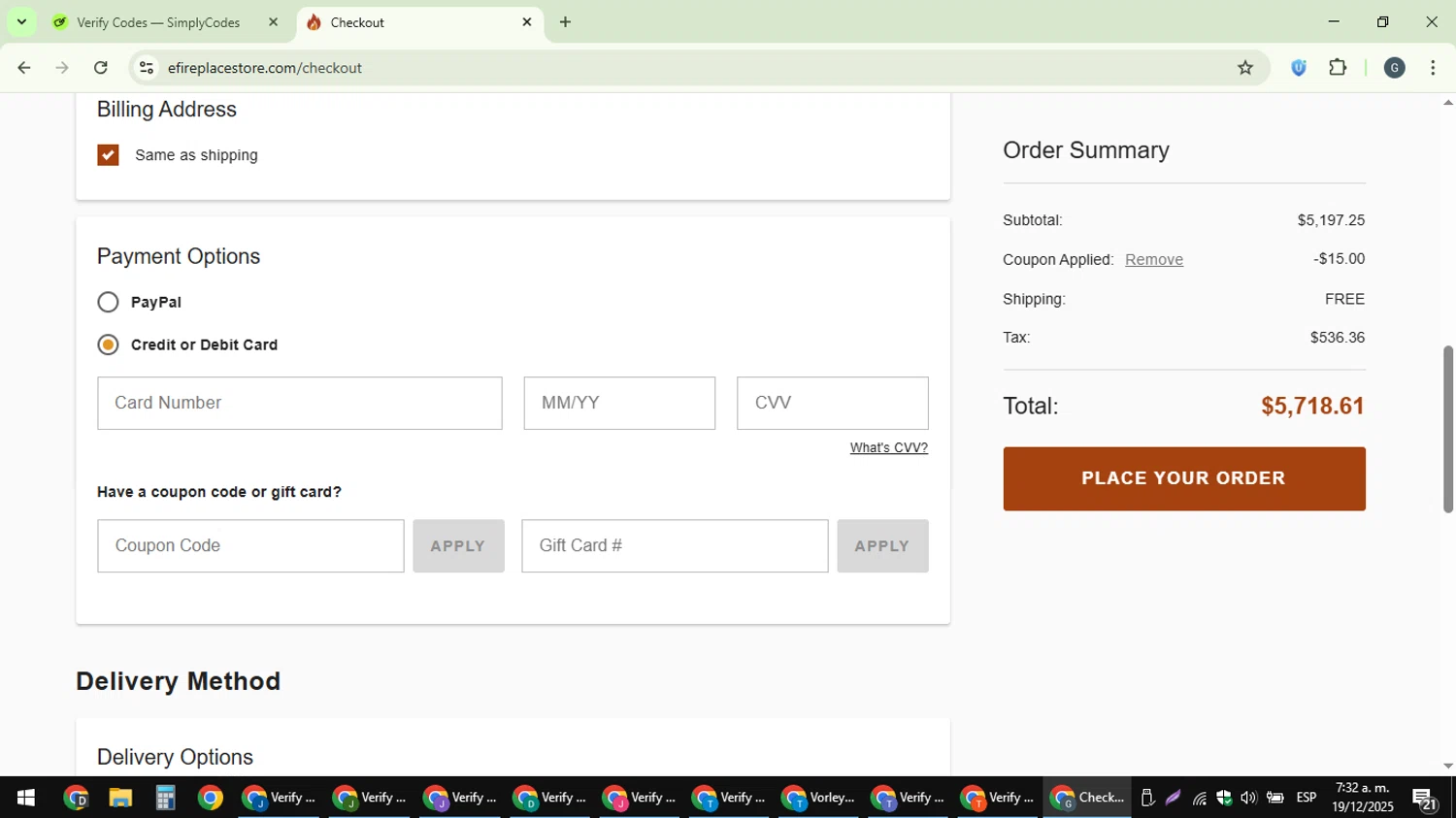This screenshot has height=818, width=1456.
Task: Close the Checkout tab
Action: [x=527, y=22]
